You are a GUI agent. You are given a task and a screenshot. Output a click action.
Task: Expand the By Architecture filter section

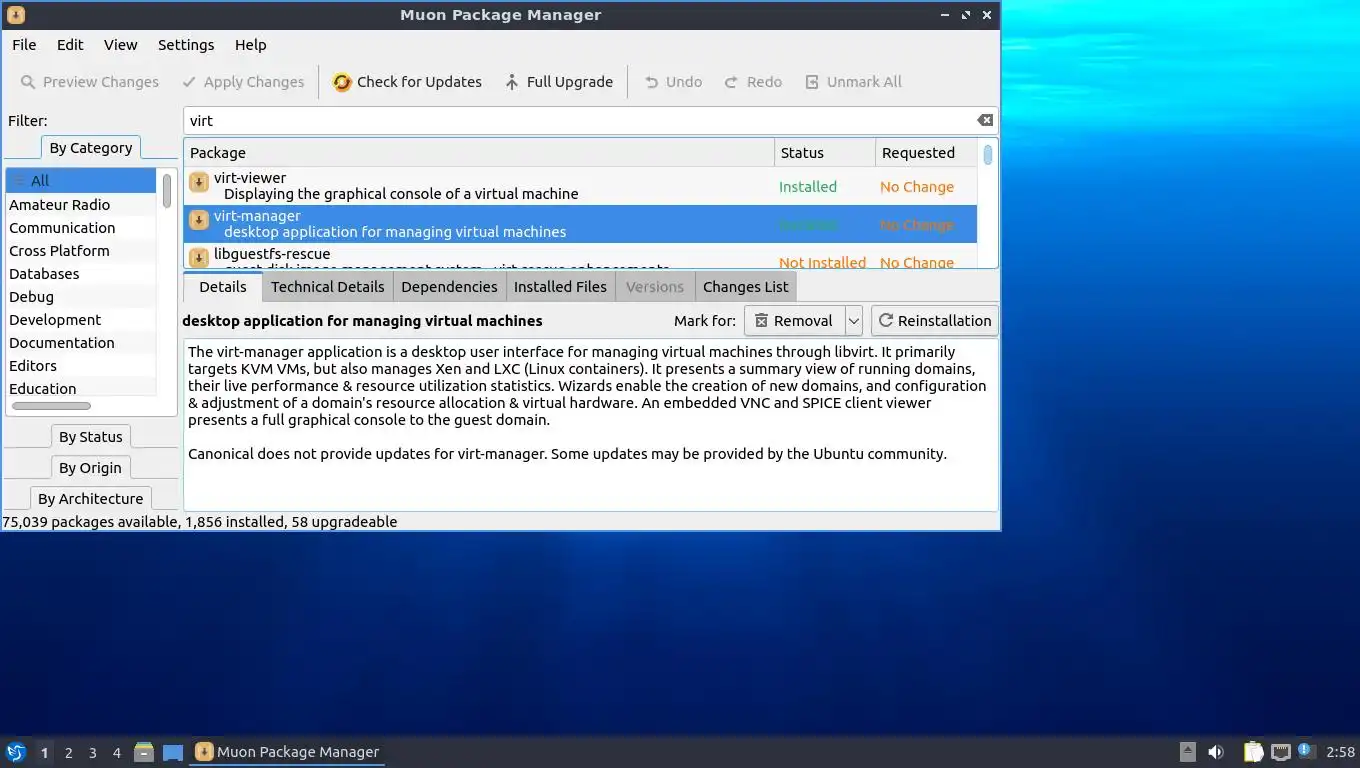(90, 499)
